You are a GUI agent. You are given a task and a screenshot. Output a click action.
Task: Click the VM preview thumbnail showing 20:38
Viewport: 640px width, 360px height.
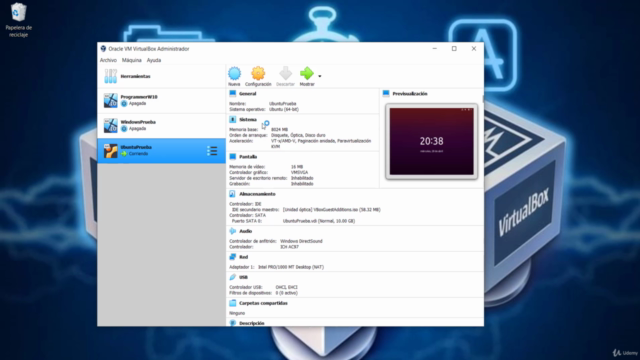pos(431,141)
